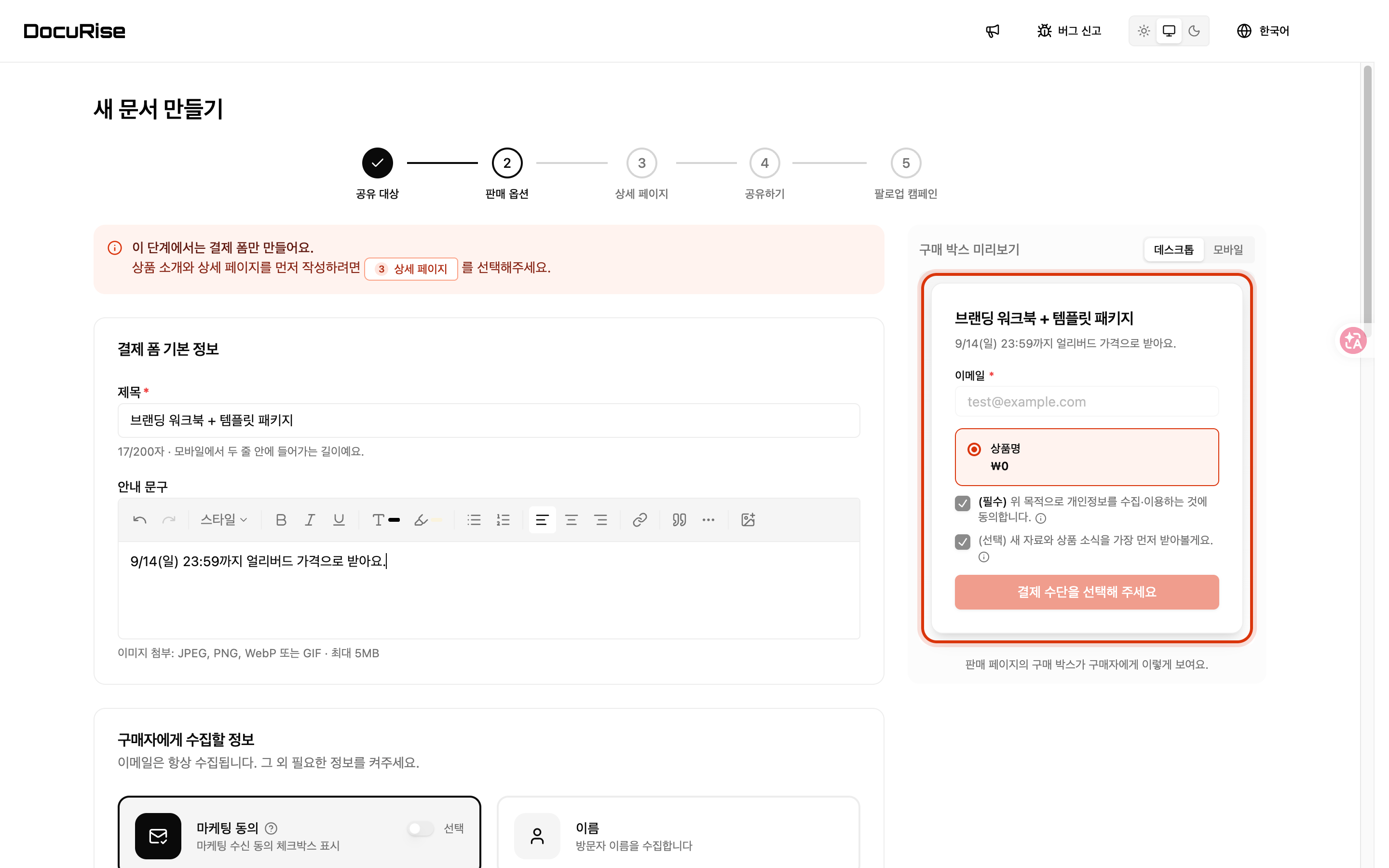
Task: Select the 상품명 radio option
Action: [x=973, y=449]
